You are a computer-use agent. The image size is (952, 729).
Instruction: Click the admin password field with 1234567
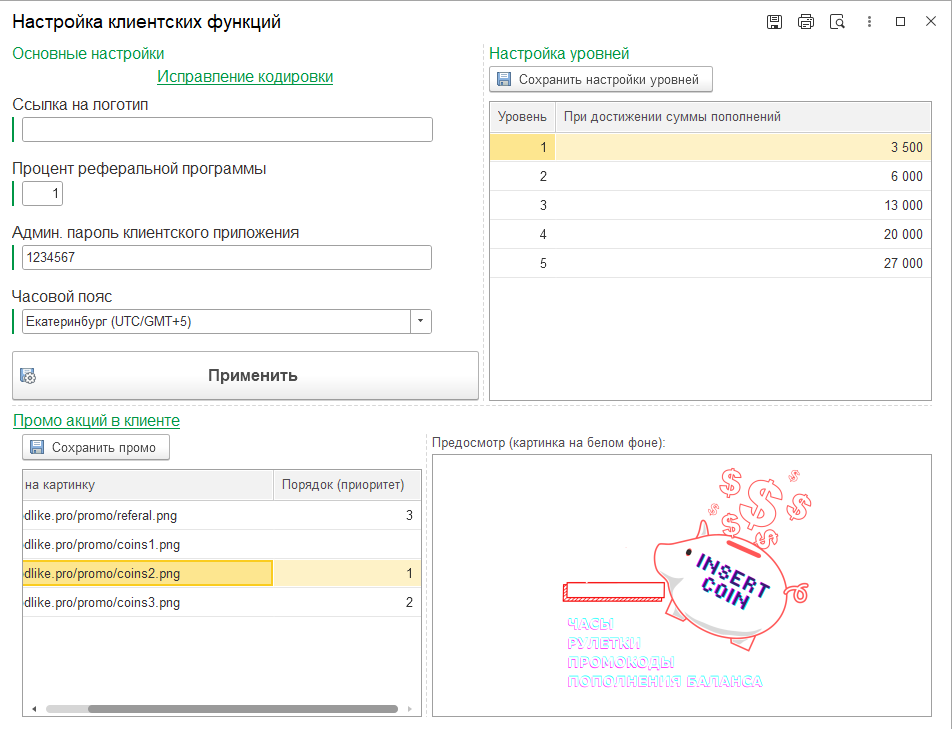(227, 258)
